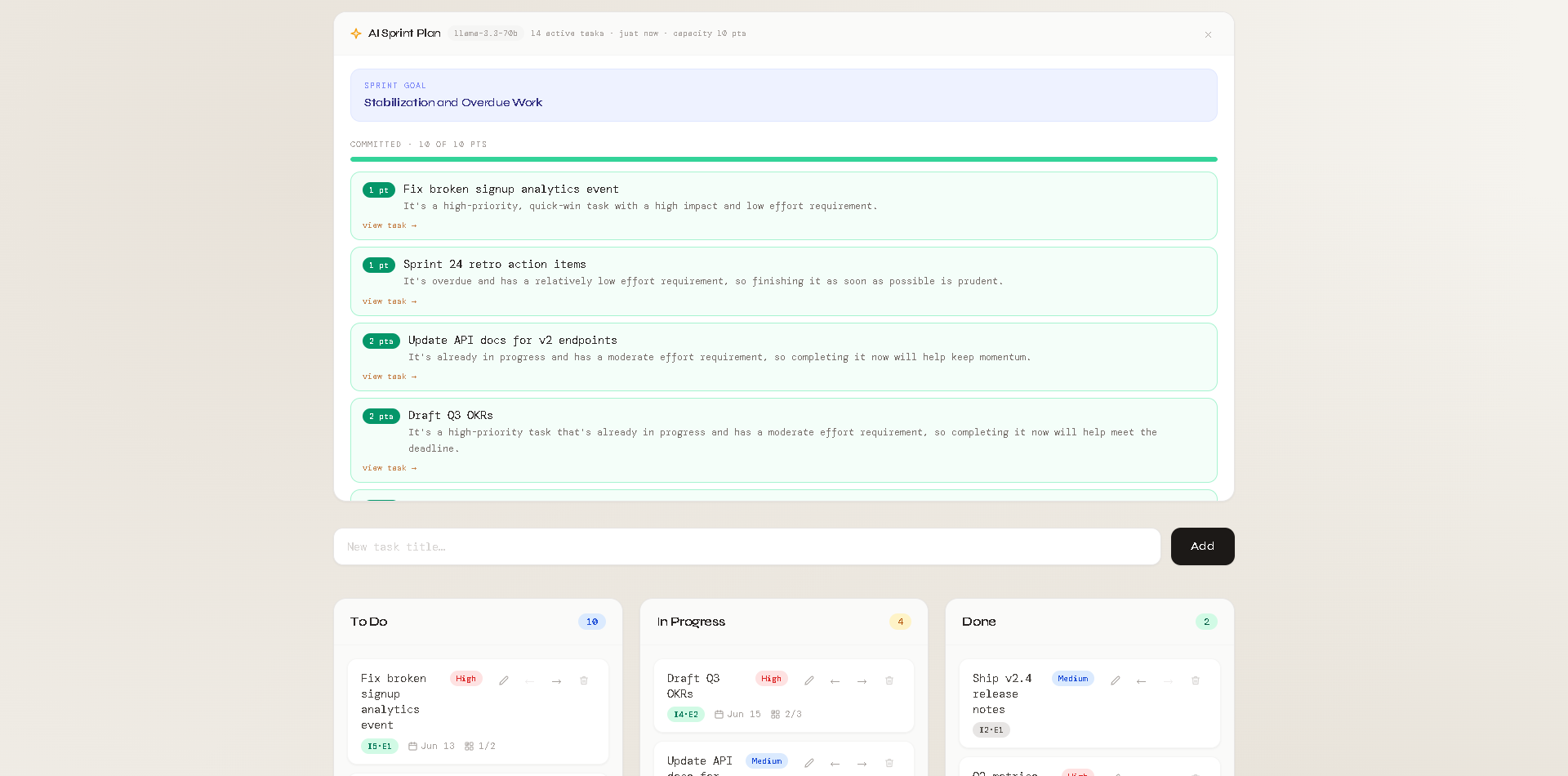Screen dimensions: 1568x776
Task: Move Ship v2.4 release notes card left
Action: click(x=1141, y=680)
